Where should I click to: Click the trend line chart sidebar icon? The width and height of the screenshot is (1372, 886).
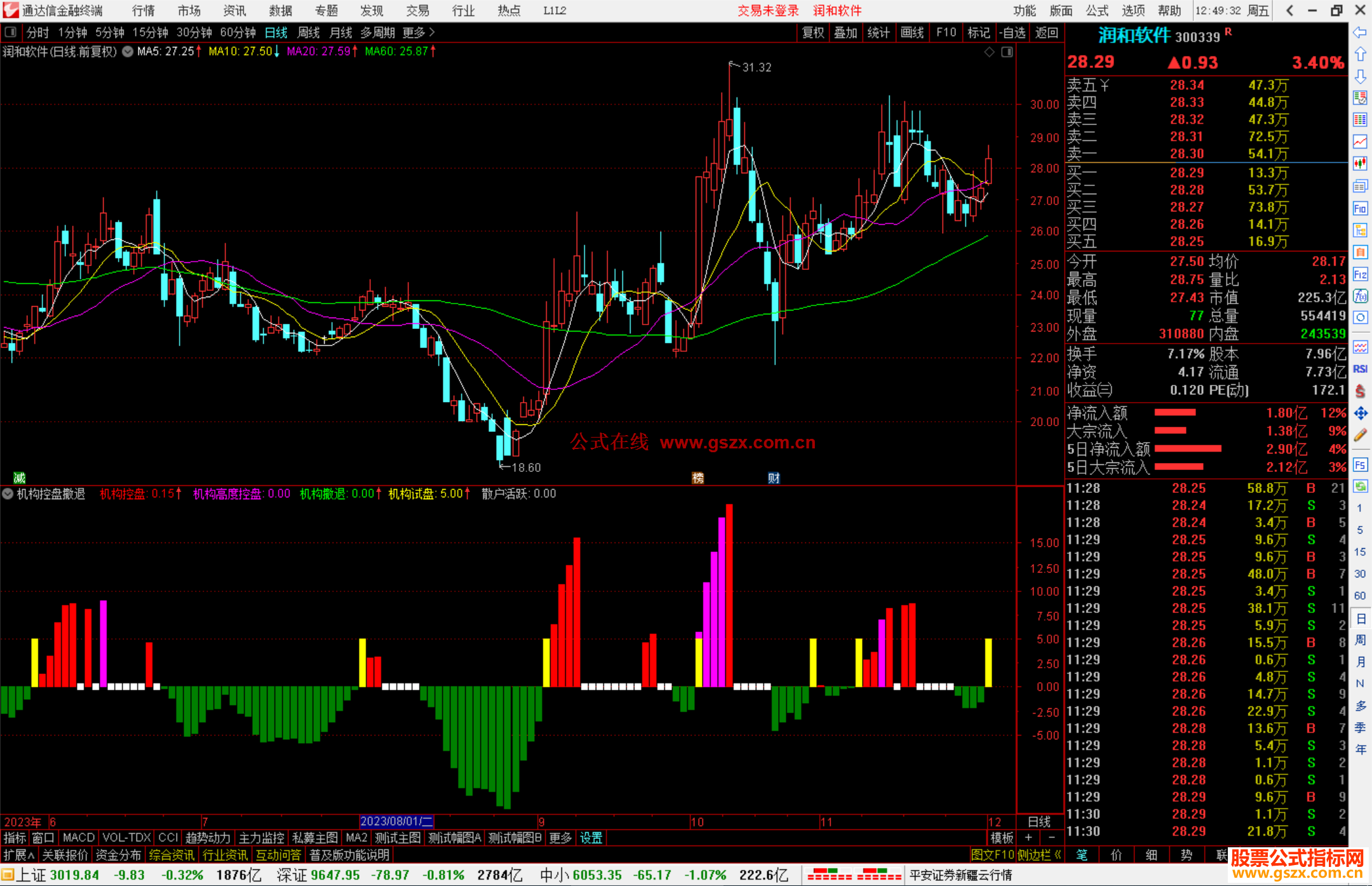(1360, 141)
